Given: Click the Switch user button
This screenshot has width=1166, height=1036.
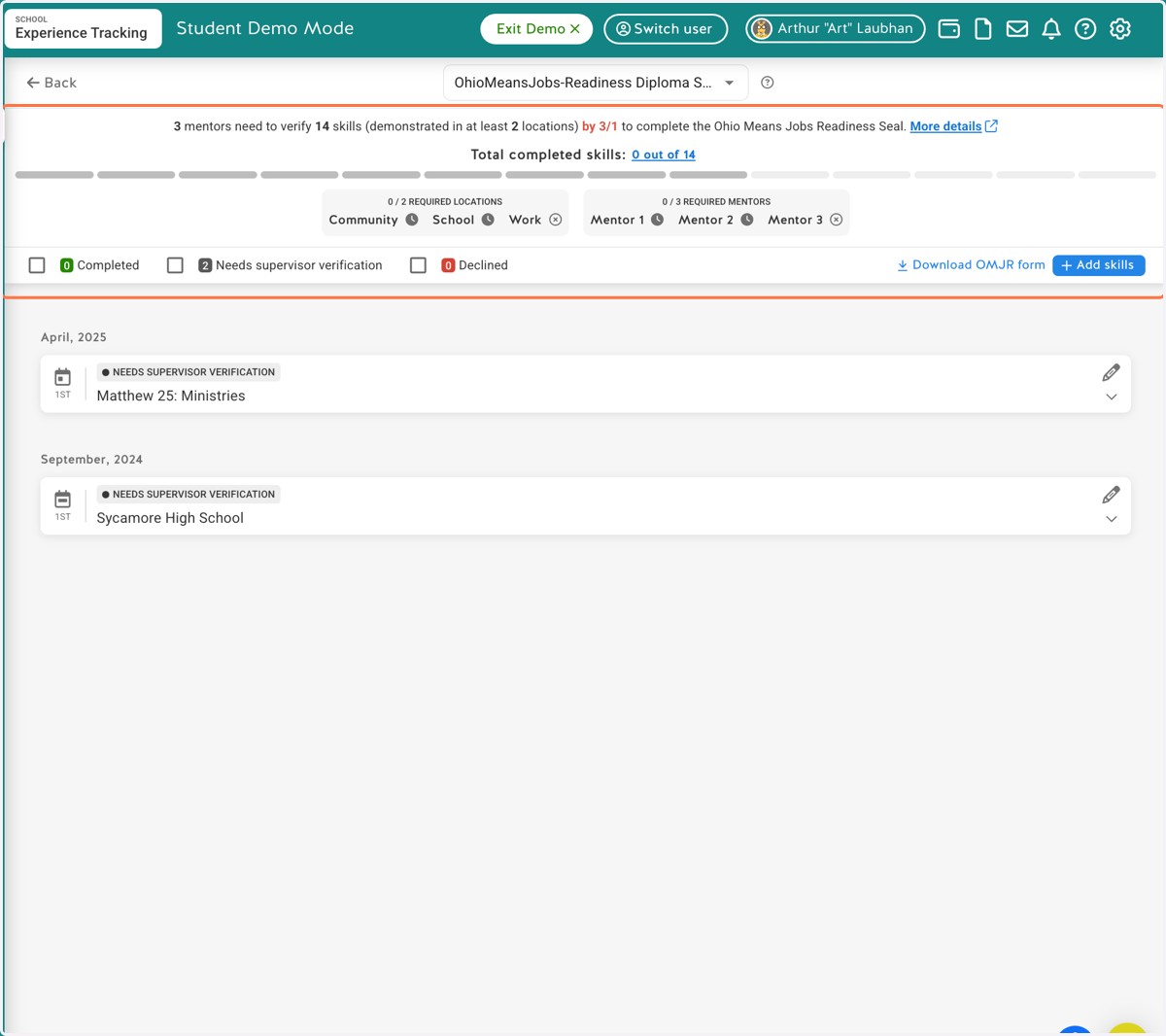Looking at the screenshot, I should tap(666, 29).
